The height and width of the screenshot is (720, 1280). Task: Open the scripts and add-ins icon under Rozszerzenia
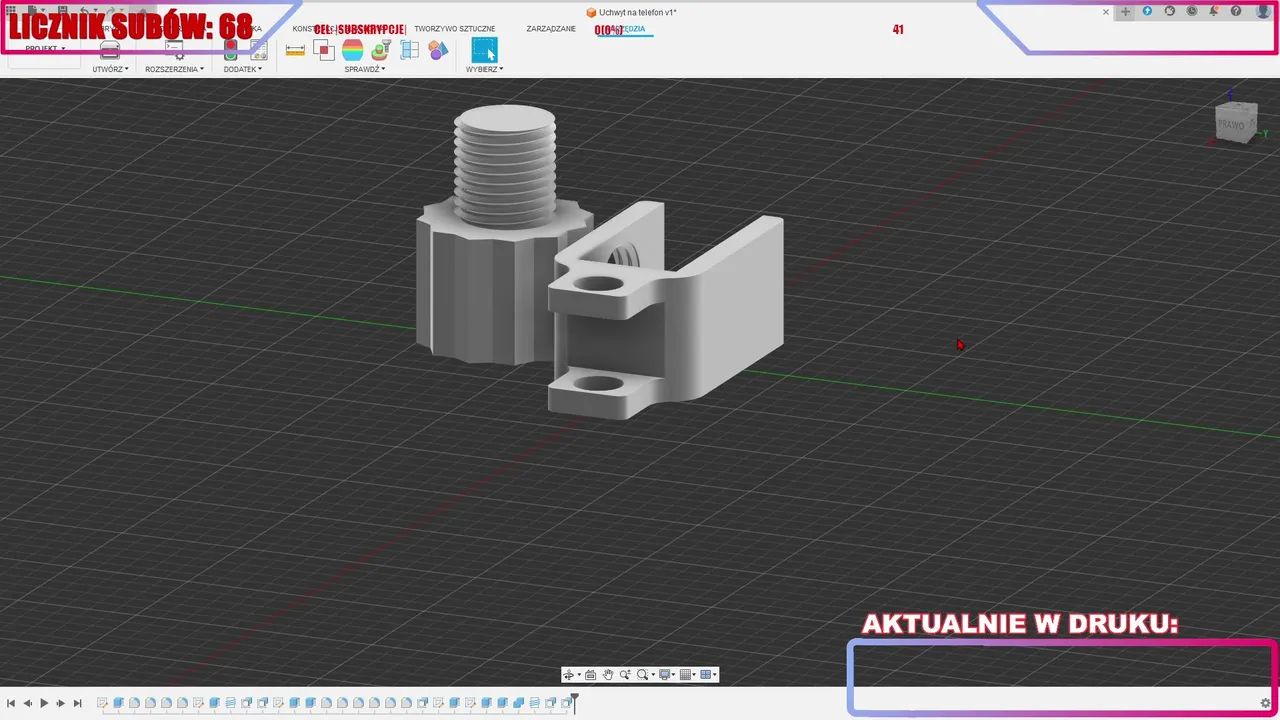click(173, 49)
